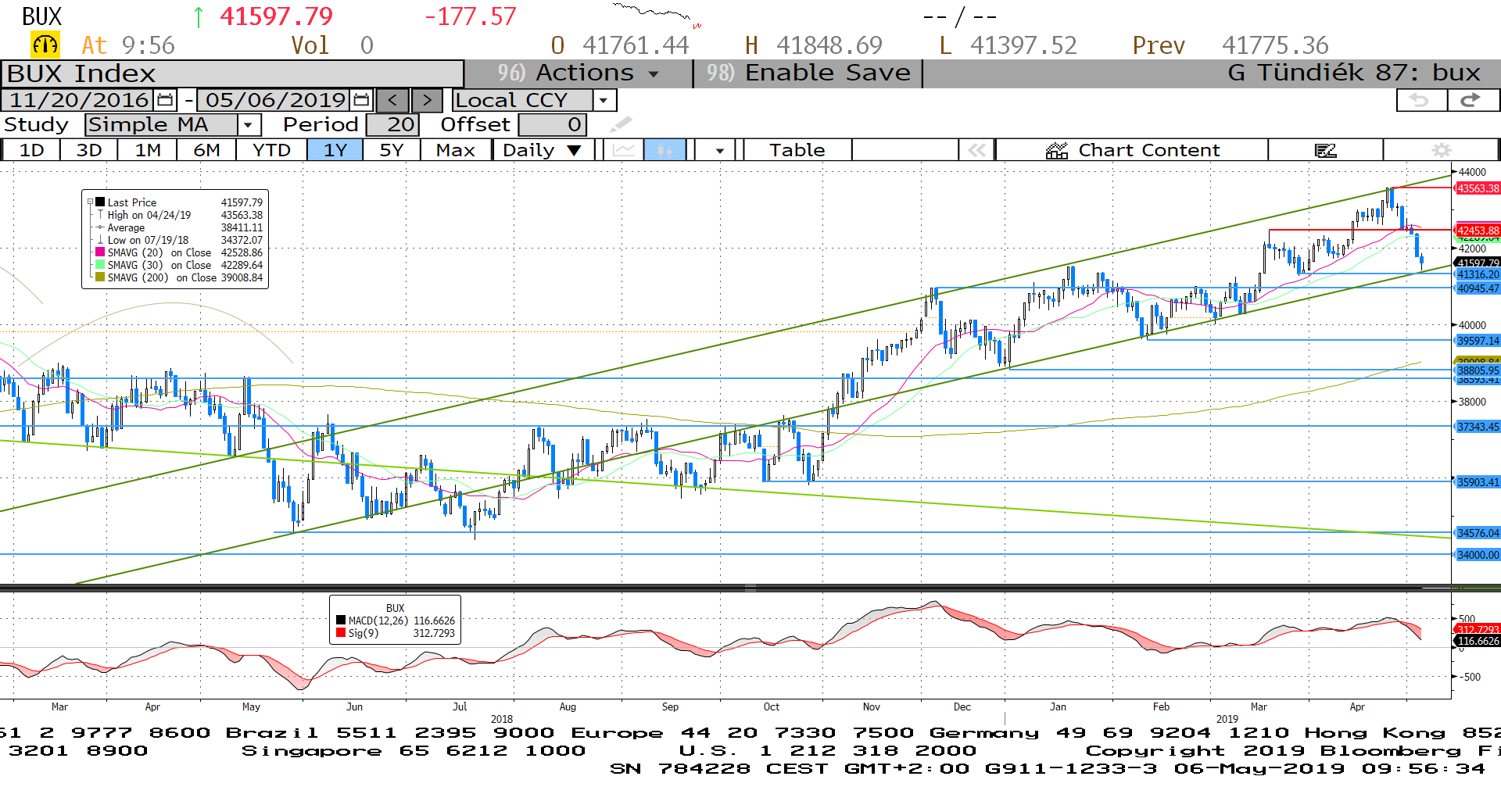Viewport: 1501px width, 812px height.
Task: Open the Actions menu
Action: (579, 73)
